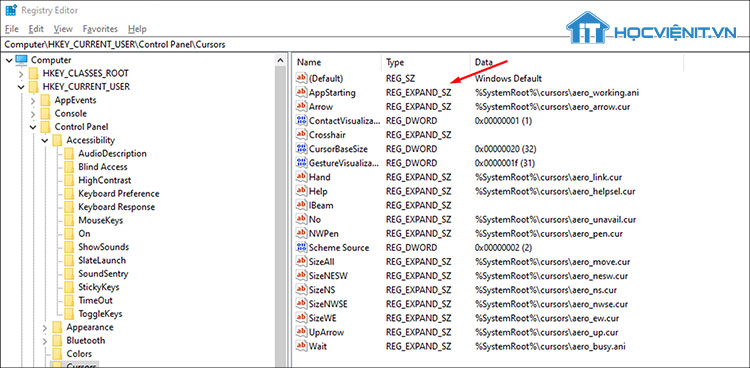The height and width of the screenshot is (368, 750).
Task: Select the UpArrow value name
Action: pos(326,332)
